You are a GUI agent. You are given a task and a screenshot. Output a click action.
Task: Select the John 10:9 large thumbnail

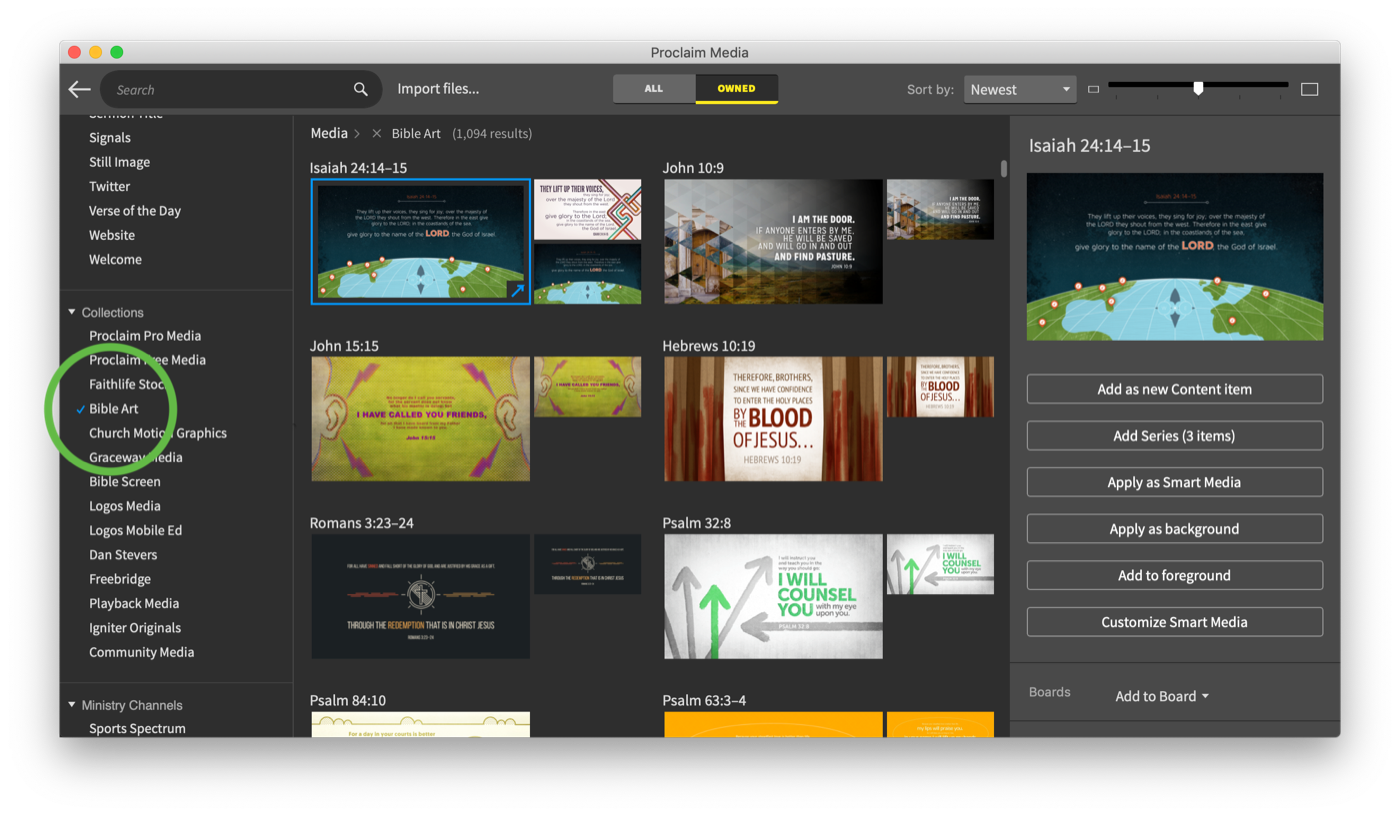(x=773, y=241)
